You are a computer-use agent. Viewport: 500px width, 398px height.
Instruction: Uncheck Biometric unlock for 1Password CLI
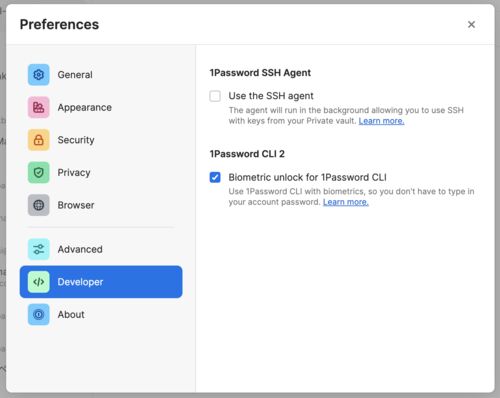point(215,177)
